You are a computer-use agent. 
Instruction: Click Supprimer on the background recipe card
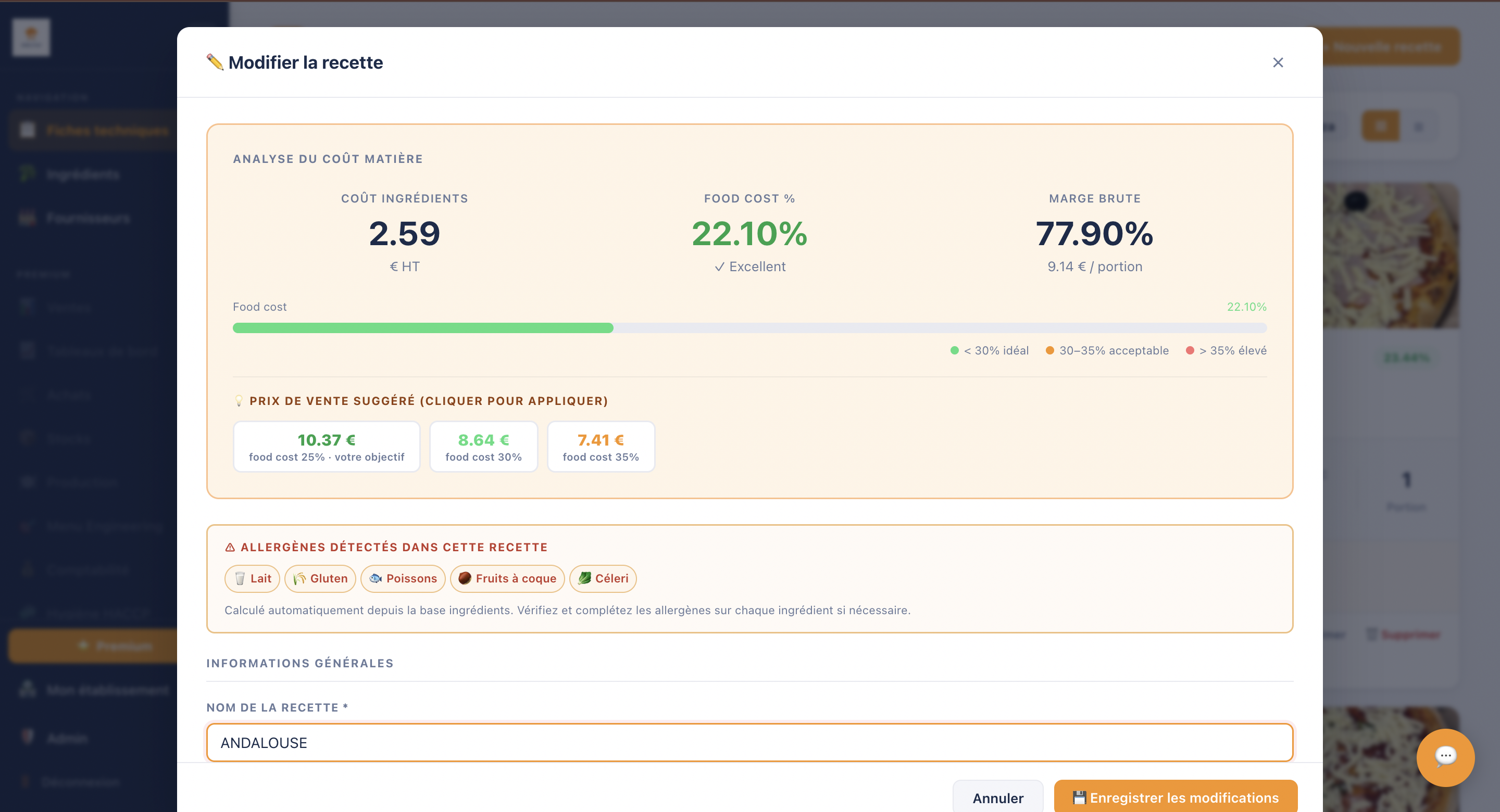coord(1403,634)
